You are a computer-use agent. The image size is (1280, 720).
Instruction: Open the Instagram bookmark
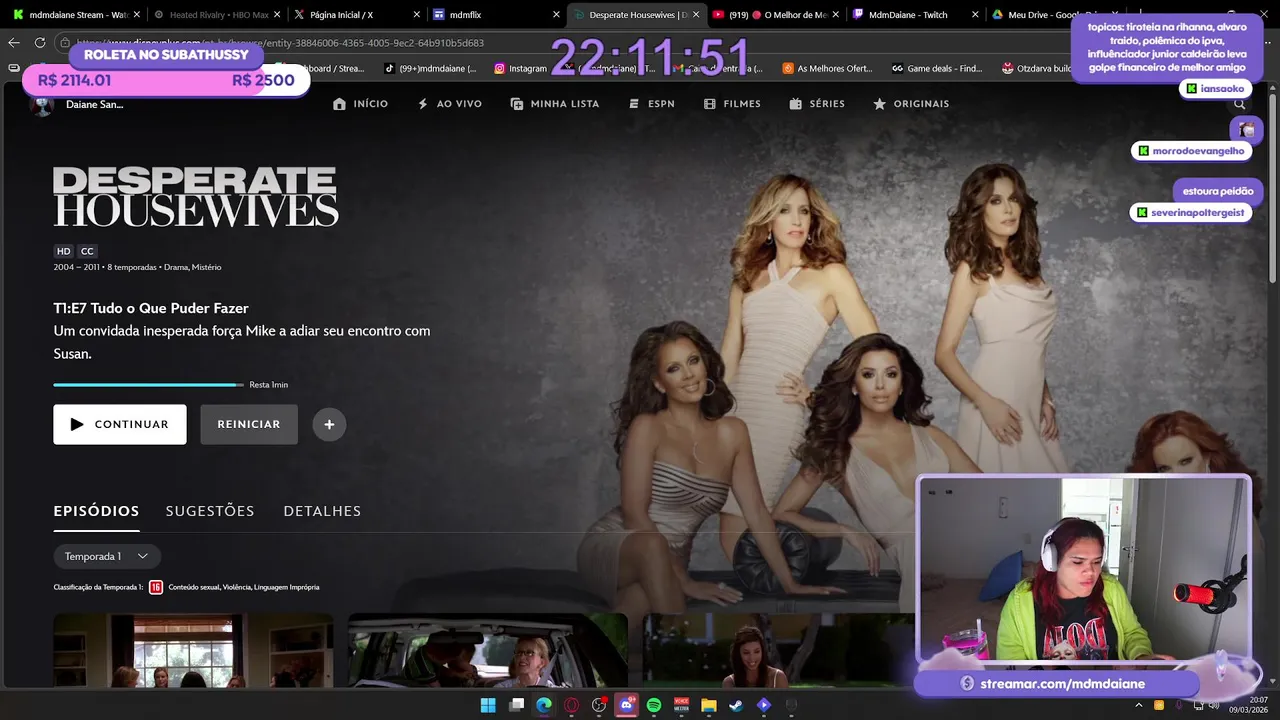coord(520,68)
